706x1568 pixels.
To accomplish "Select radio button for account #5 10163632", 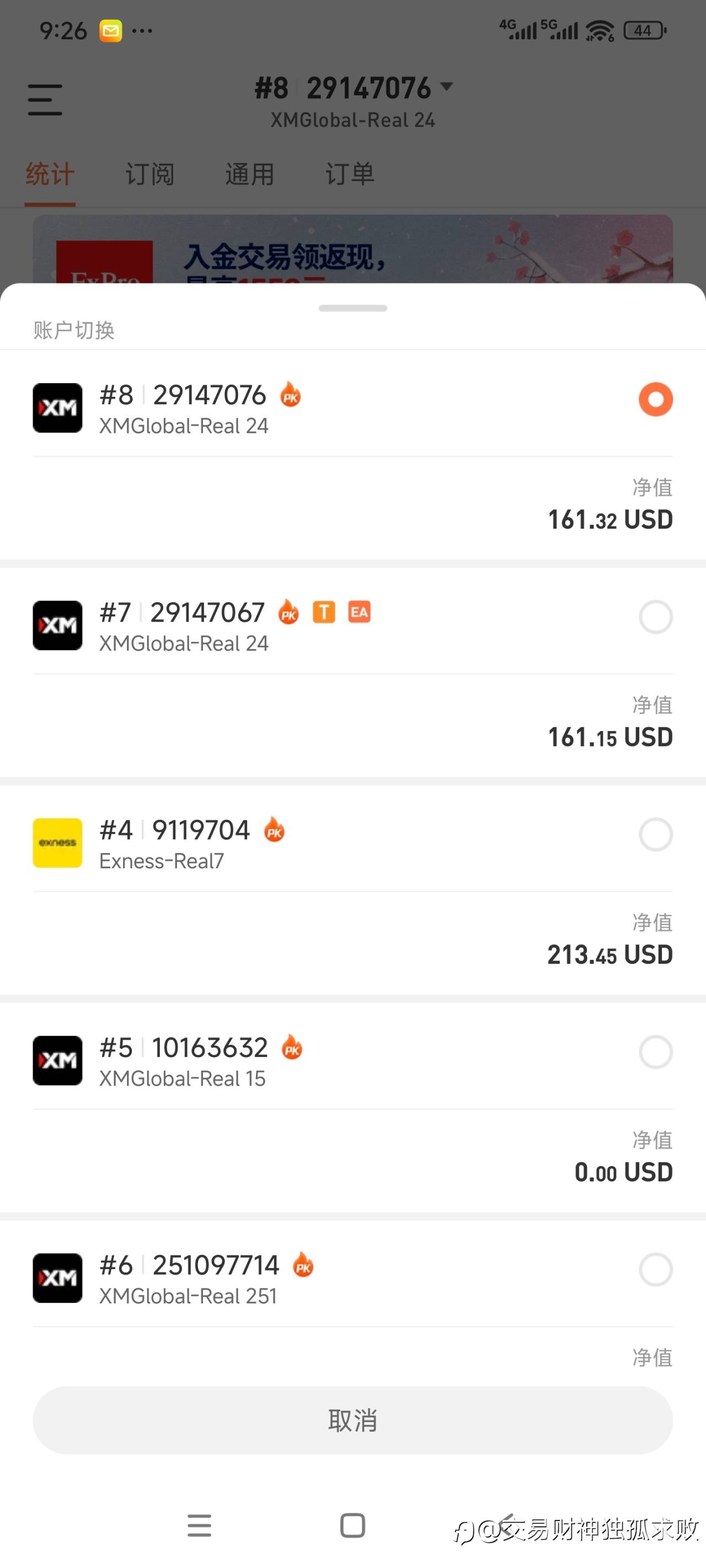I will pyautogui.click(x=655, y=1052).
